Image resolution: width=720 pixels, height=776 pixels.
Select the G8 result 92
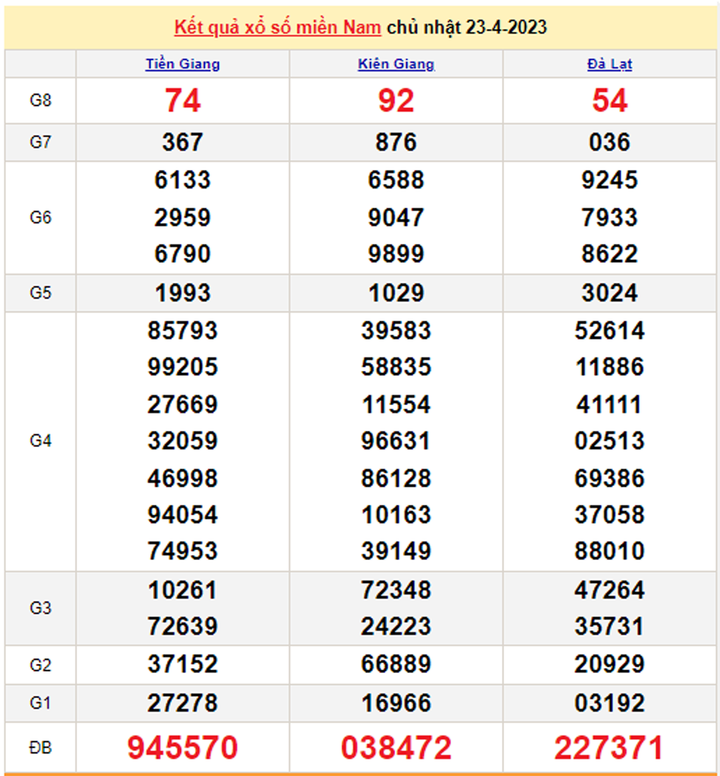click(x=396, y=100)
